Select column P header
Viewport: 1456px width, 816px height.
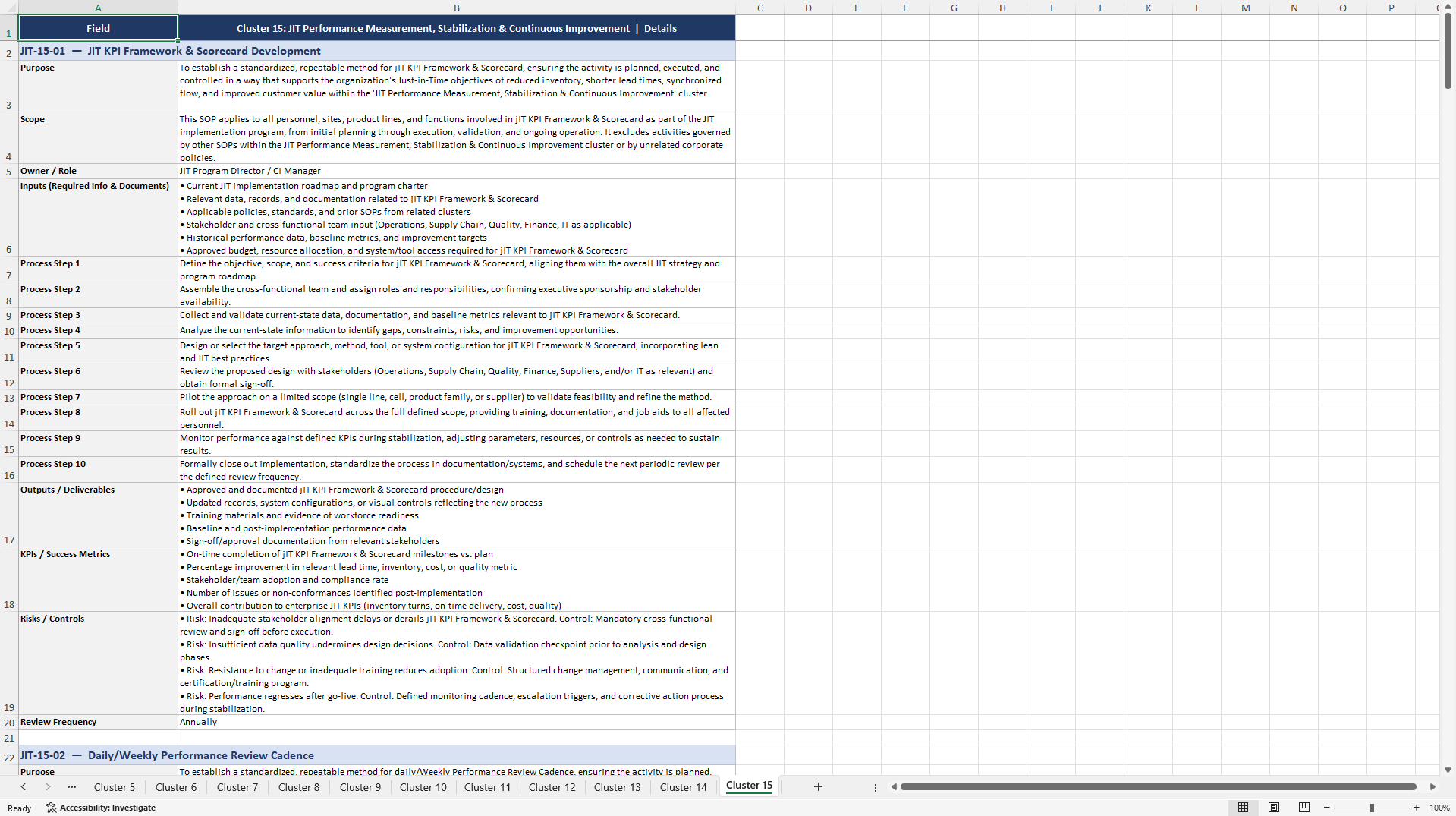click(1392, 8)
